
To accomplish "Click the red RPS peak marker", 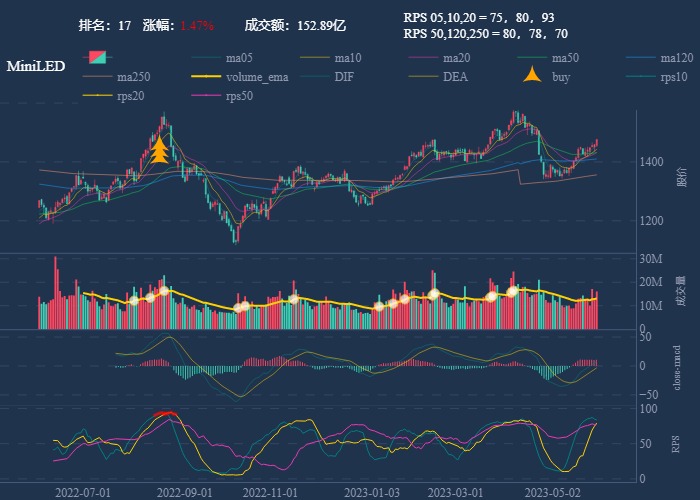I will [x=166, y=414].
